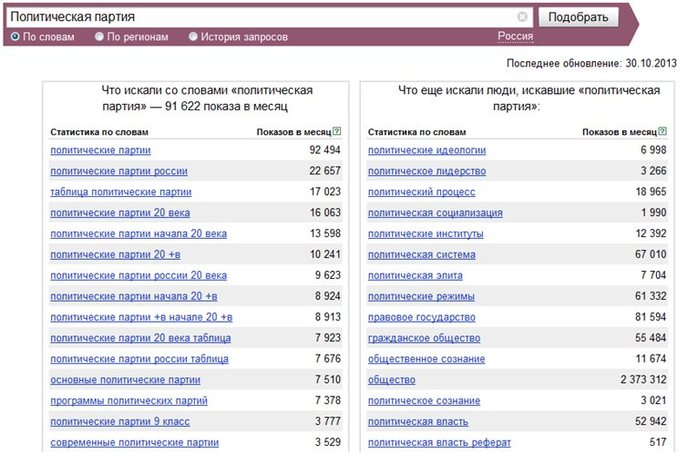
Task: Open 'программы политических партий' link
Action: click(x=129, y=401)
